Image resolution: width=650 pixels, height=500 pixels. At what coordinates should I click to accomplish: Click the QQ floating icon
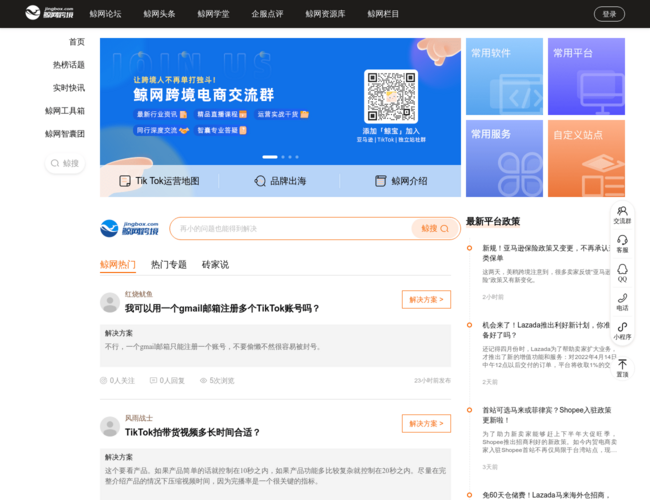pos(622,273)
